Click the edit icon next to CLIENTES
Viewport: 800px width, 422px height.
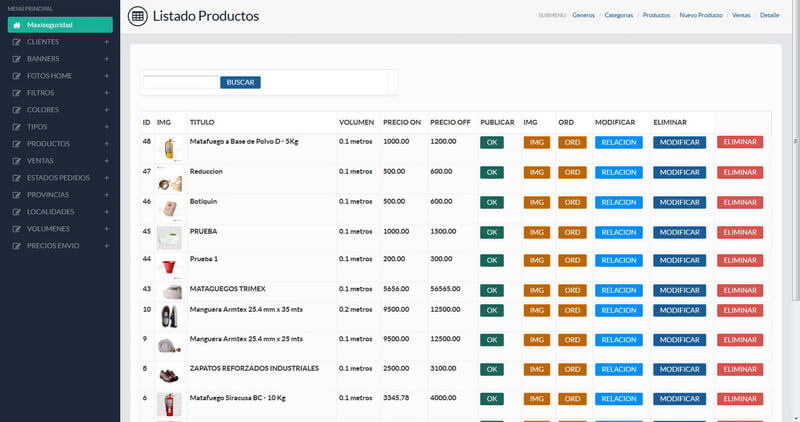tap(16, 42)
